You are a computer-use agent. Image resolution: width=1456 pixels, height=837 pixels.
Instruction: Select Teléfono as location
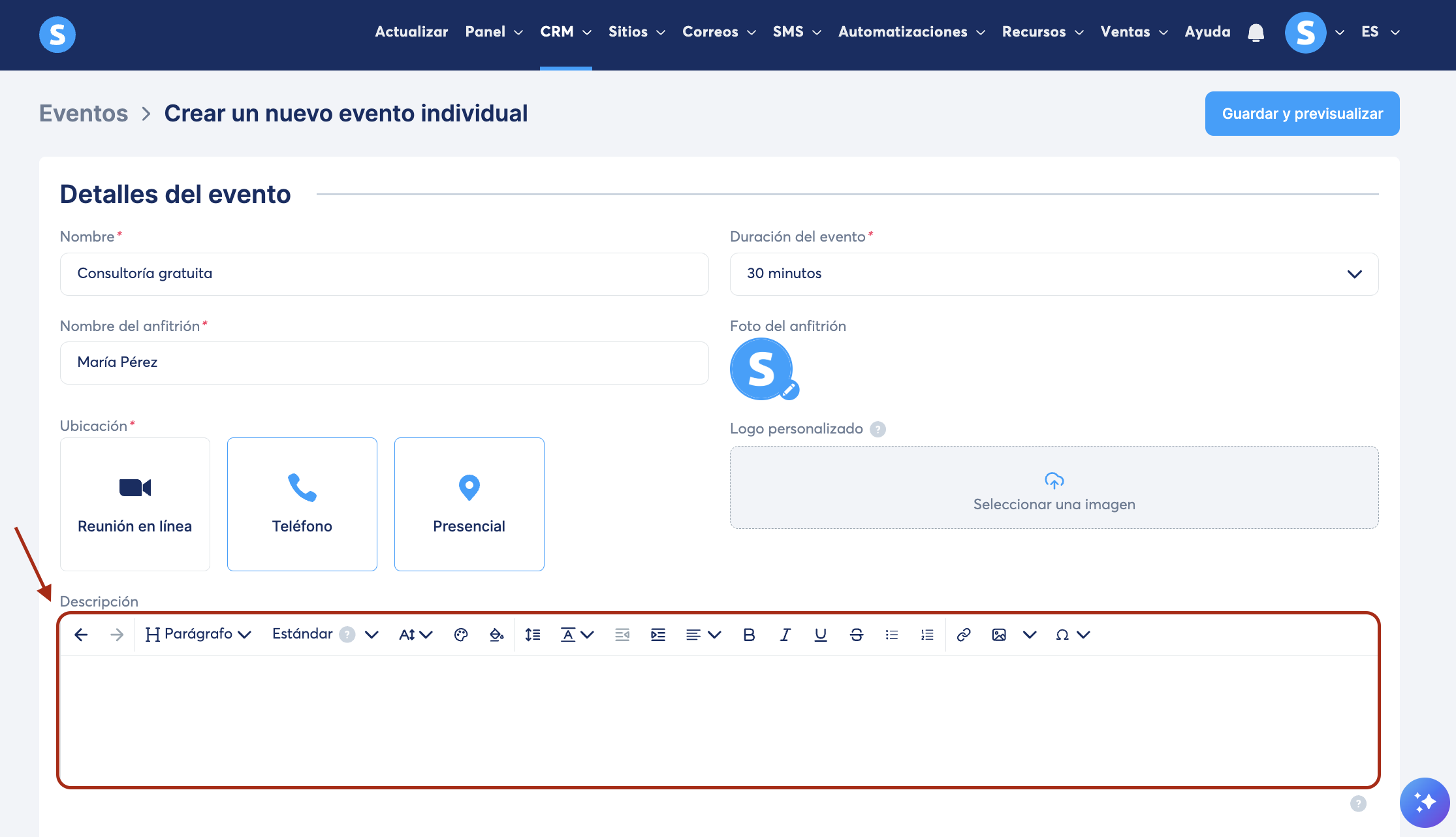tap(302, 504)
